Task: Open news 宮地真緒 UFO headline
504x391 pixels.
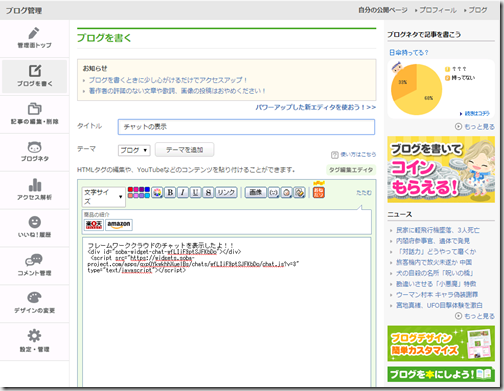Action: (439, 305)
